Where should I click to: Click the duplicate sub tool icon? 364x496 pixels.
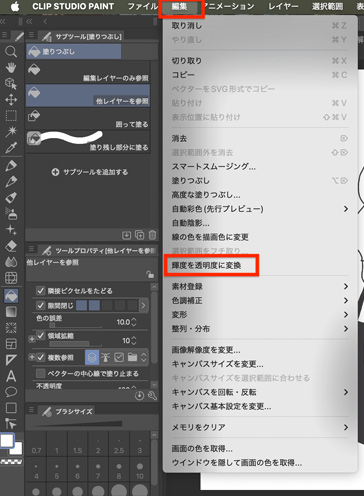click(x=139, y=235)
